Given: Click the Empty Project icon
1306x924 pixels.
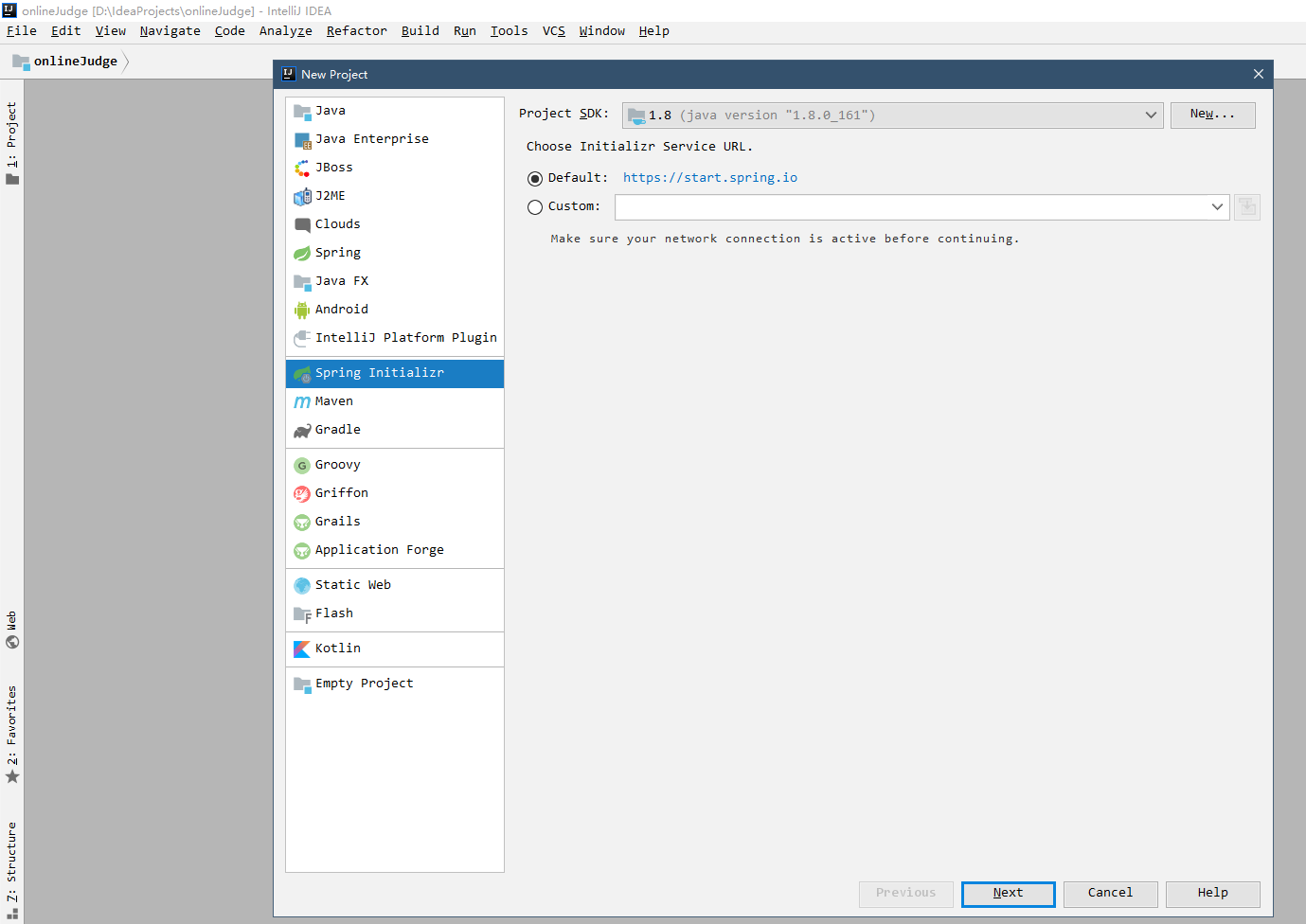Looking at the screenshot, I should [x=302, y=684].
